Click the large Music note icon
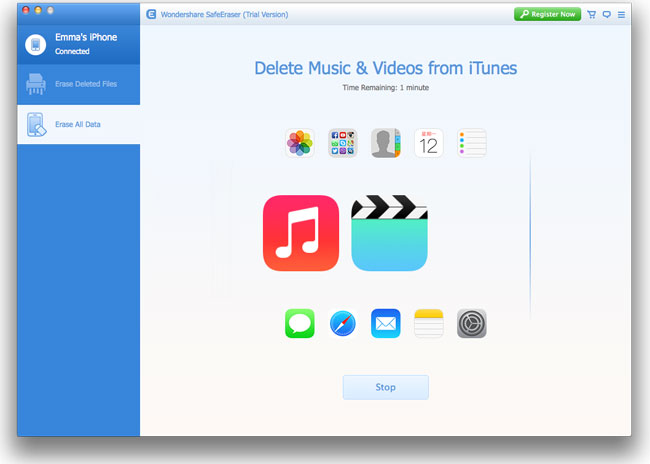650x464 pixels. [x=301, y=233]
